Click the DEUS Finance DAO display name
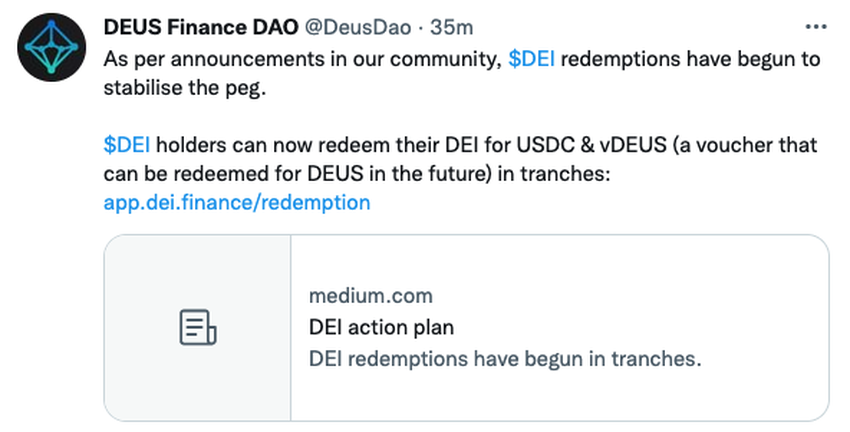The height and width of the screenshot is (432, 850). 186,27
